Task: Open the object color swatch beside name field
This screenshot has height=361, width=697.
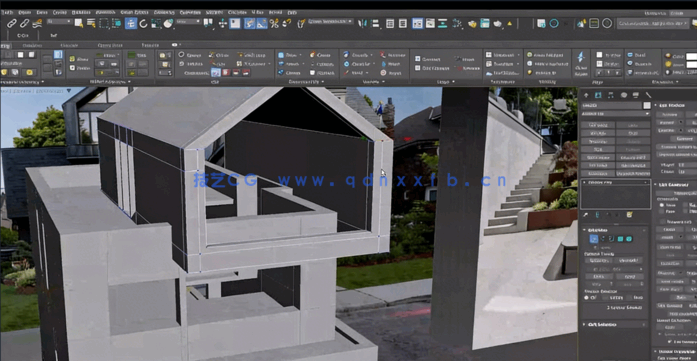Action: click(x=647, y=105)
